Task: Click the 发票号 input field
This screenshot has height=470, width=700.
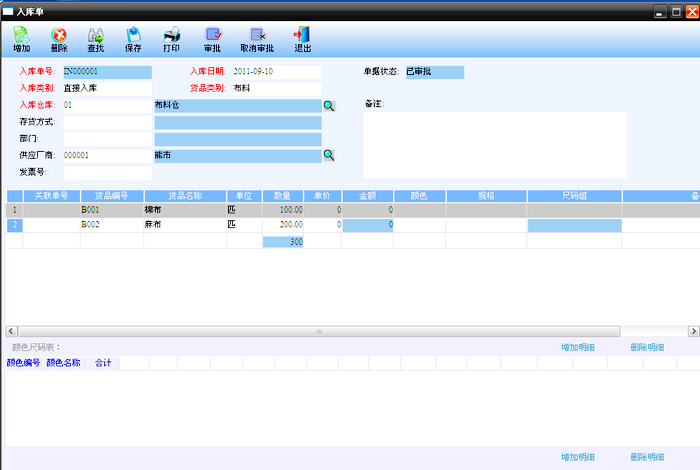Action: click(x=107, y=173)
